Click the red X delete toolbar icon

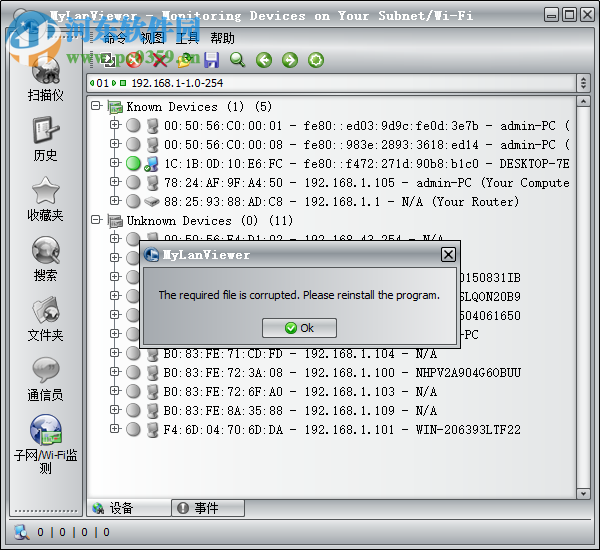point(160,60)
